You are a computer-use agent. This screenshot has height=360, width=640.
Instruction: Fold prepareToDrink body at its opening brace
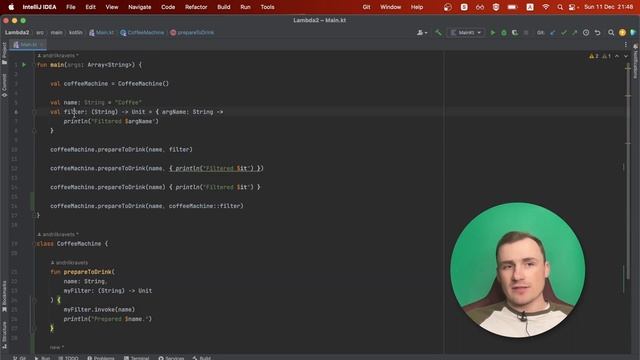click(x=34, y=300)
